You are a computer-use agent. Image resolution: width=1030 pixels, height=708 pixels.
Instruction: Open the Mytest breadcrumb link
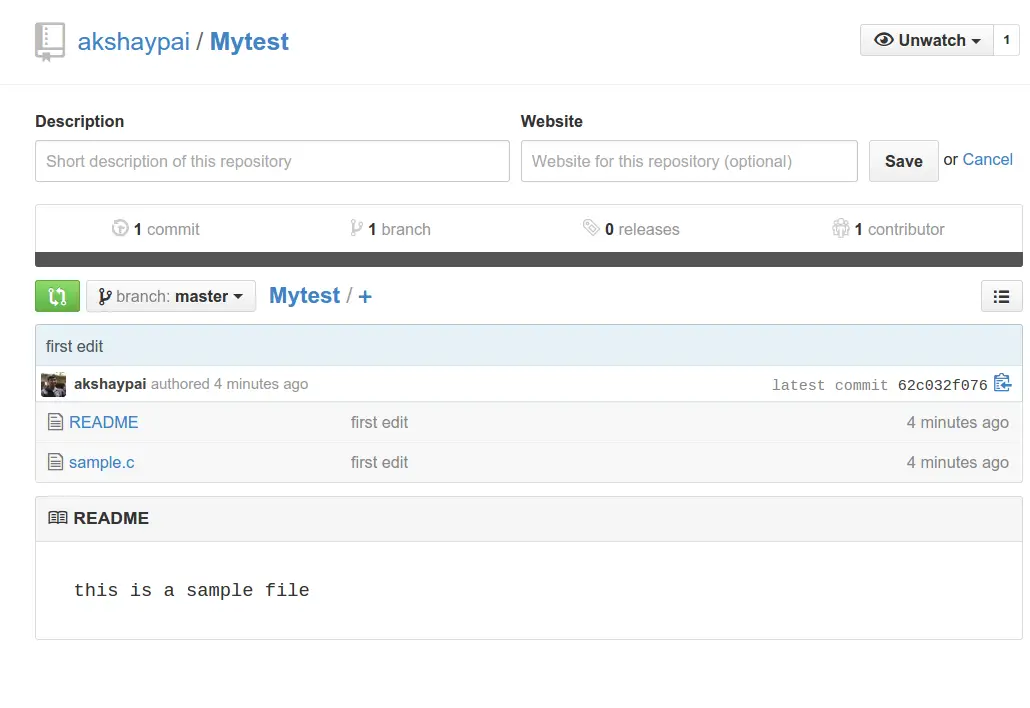304,296
